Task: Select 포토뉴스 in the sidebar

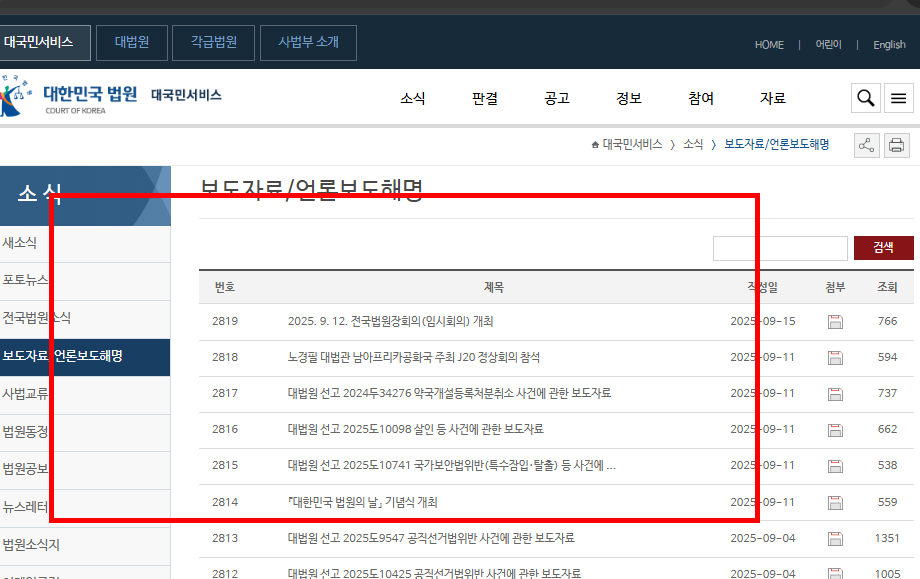Action: click(x=25, y=280)
